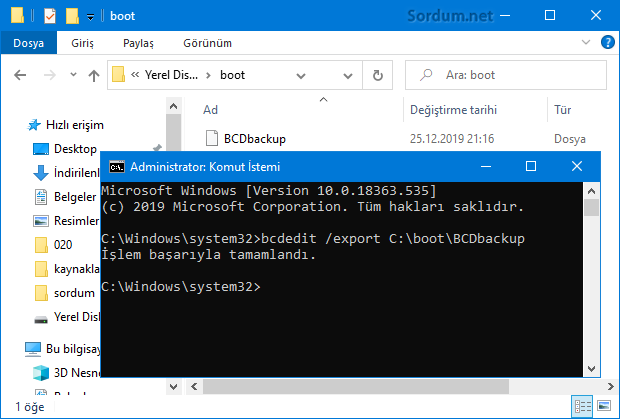Viewport: 620px width, 419px height.
Task: Click the Command Prompt vertical scrollbar thumb
Action: coord(592,208)
